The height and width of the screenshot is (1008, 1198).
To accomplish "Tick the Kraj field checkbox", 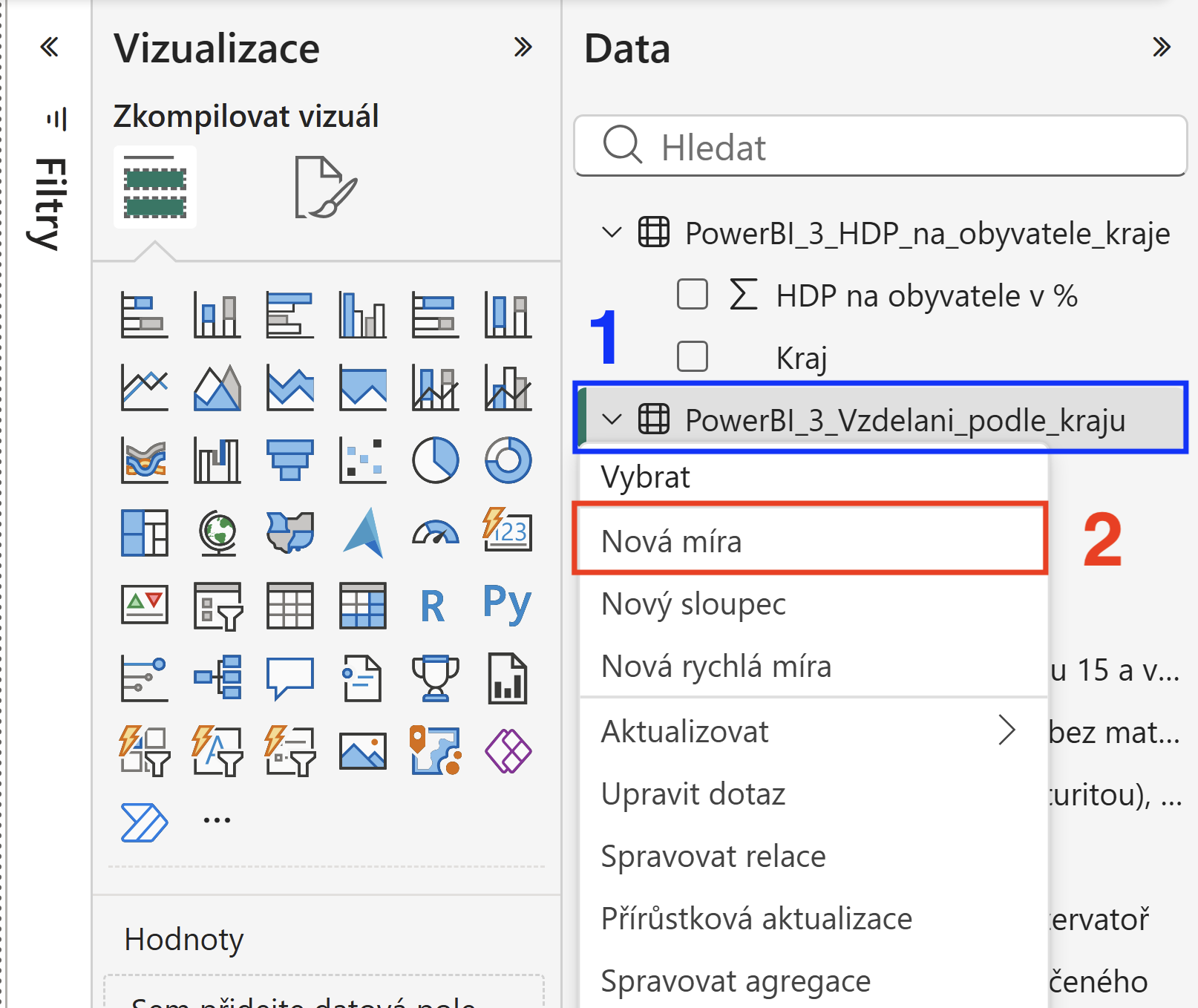I will (x=693, y=356).
